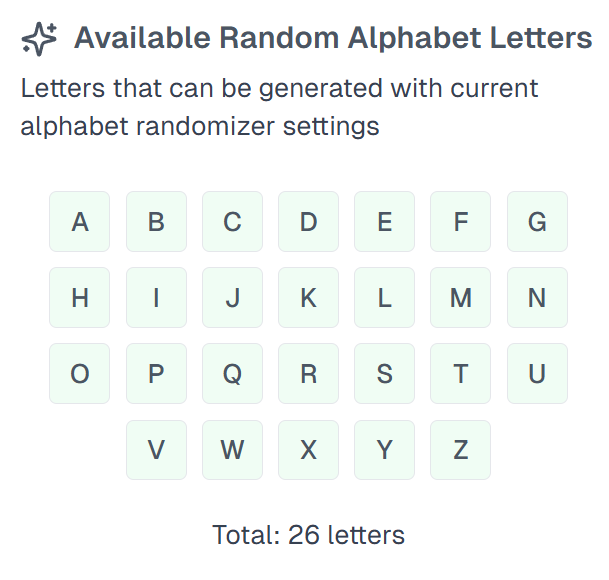
Task: Click the Total: 26 letters text
Action: click(x=308, y=535)
